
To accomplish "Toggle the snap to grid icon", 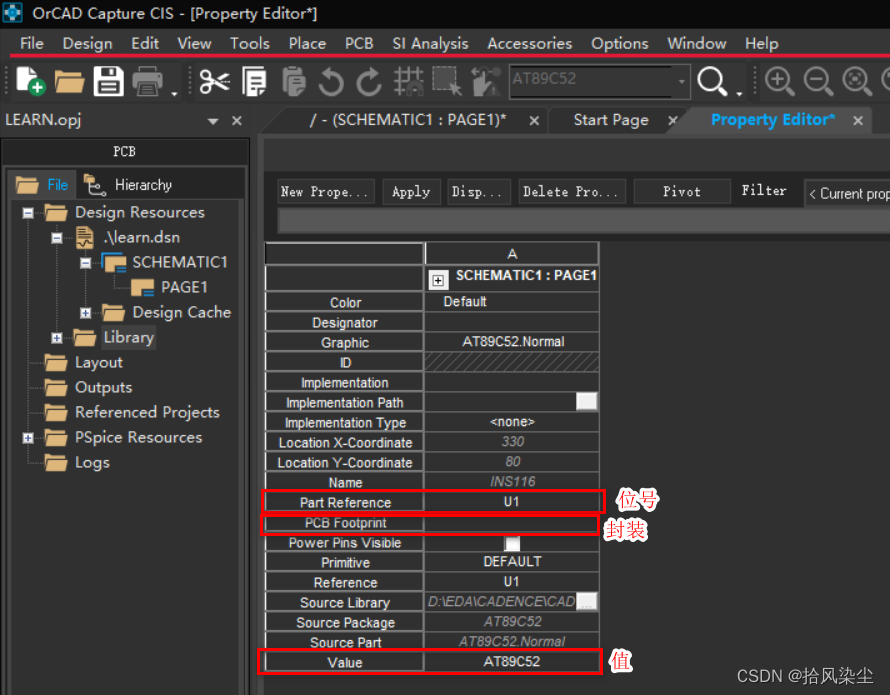I will [409, 81].
